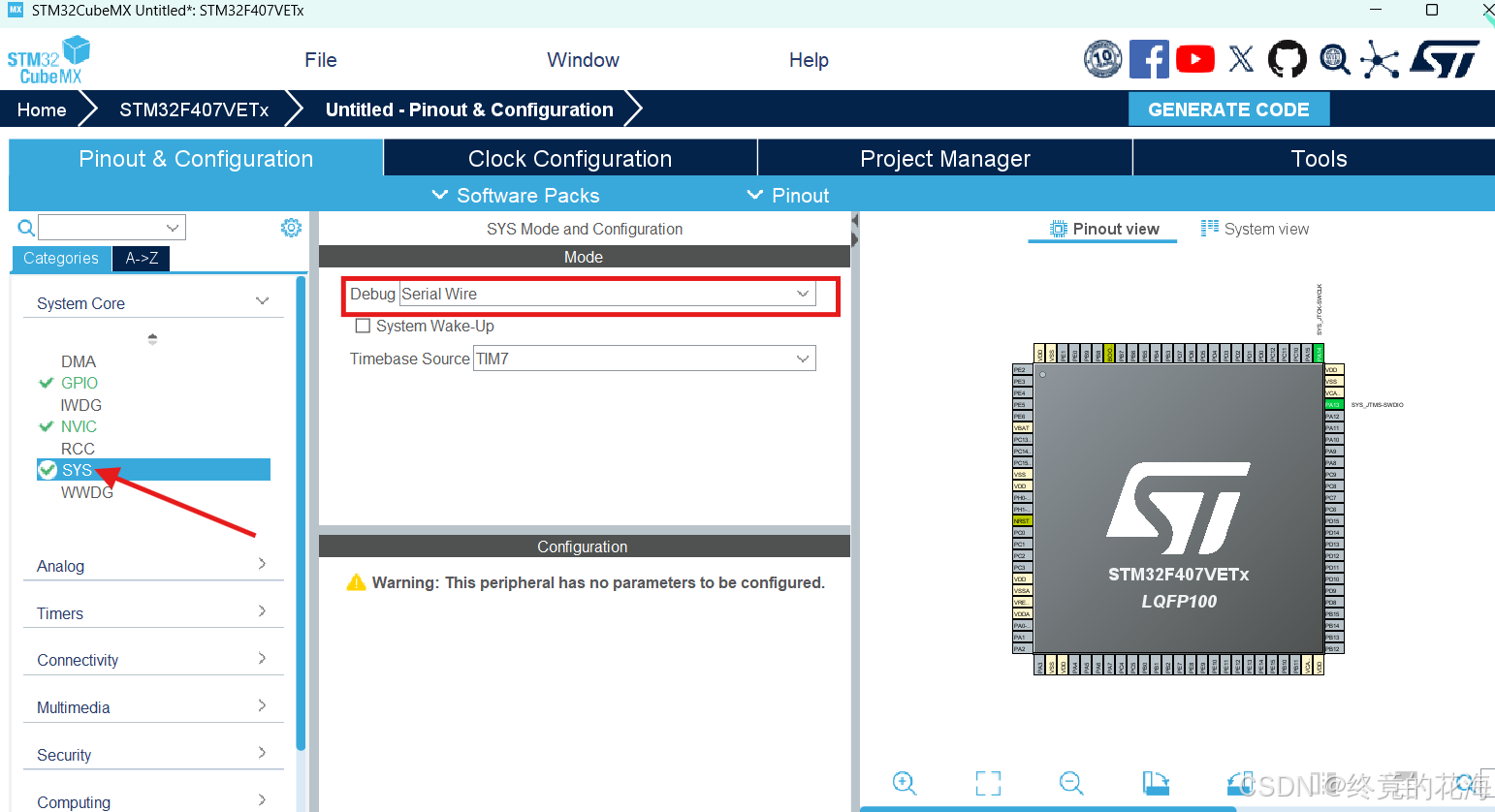Open the ST Facebook page icon
Screen dimensions: 1495x812
[1149, 59]
